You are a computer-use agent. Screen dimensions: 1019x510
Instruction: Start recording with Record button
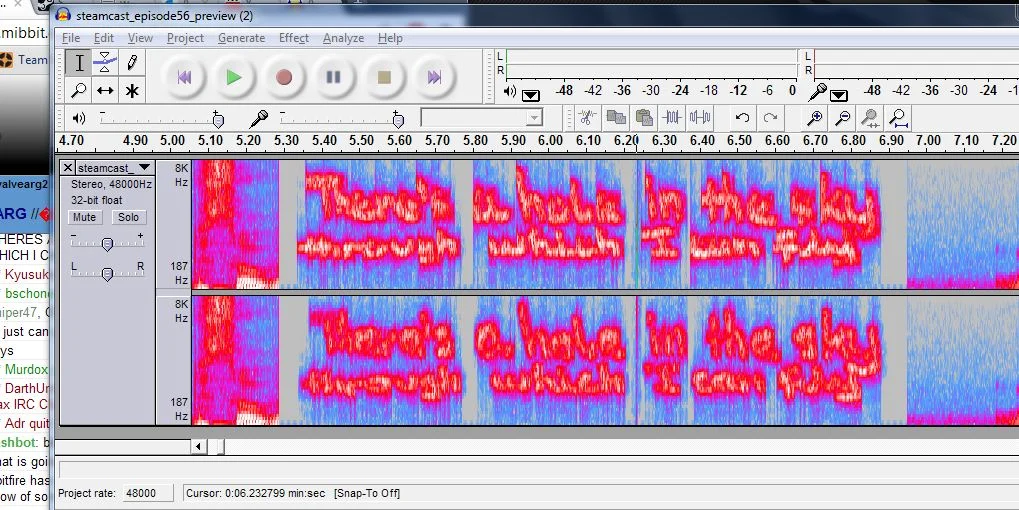(283, 77)
